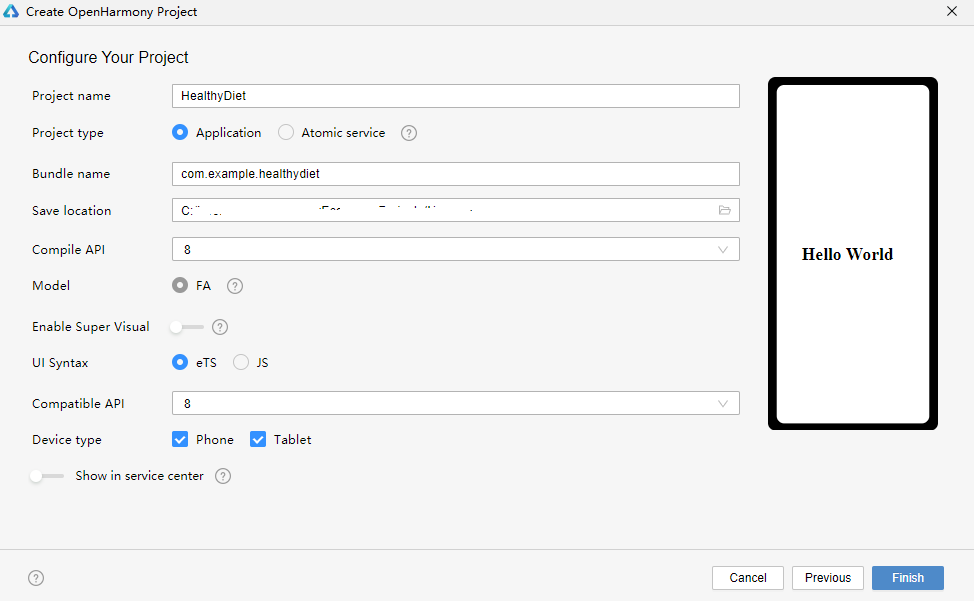Close the Create OpenHarmony Project dialog
974x601 pixels.
pyautogui.click(x=951, y=12)
